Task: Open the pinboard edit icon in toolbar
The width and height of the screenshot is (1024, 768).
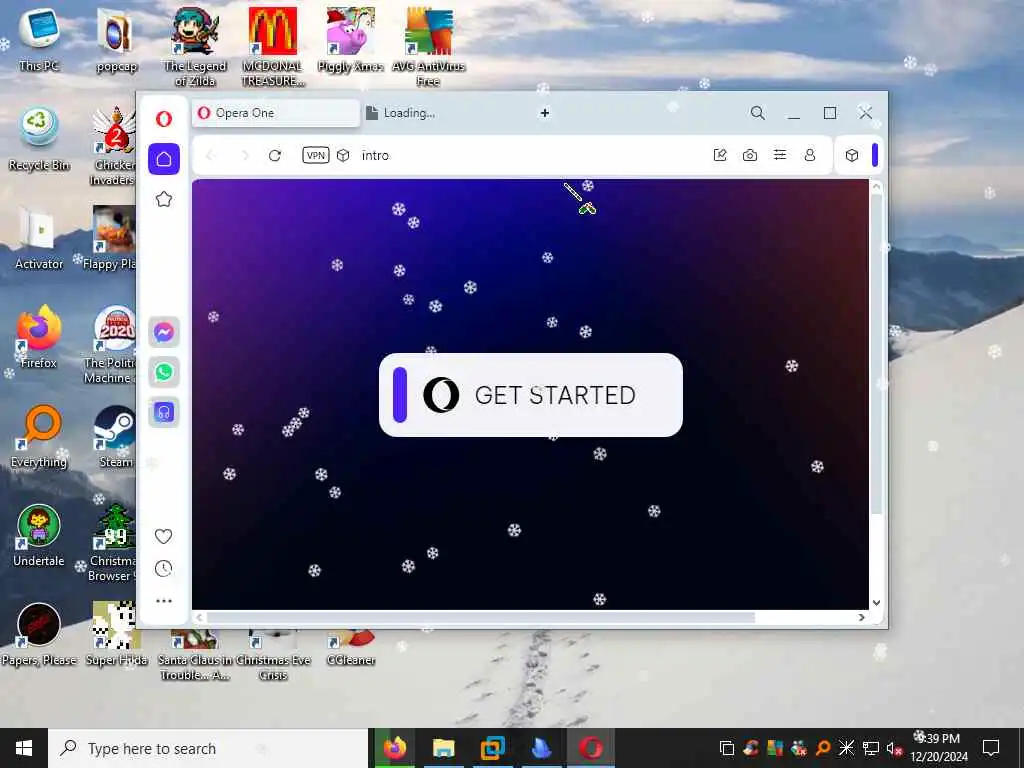Action: [x=720, y=155]
